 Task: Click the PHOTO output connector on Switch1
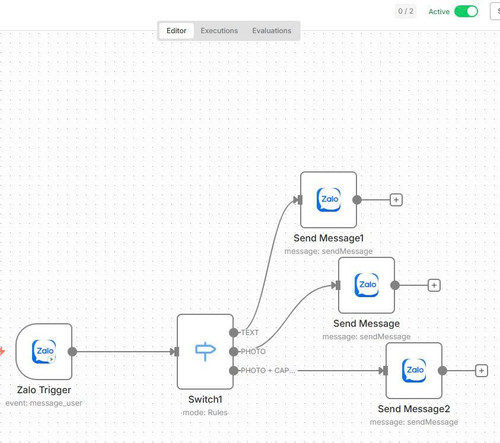point(234,351)
